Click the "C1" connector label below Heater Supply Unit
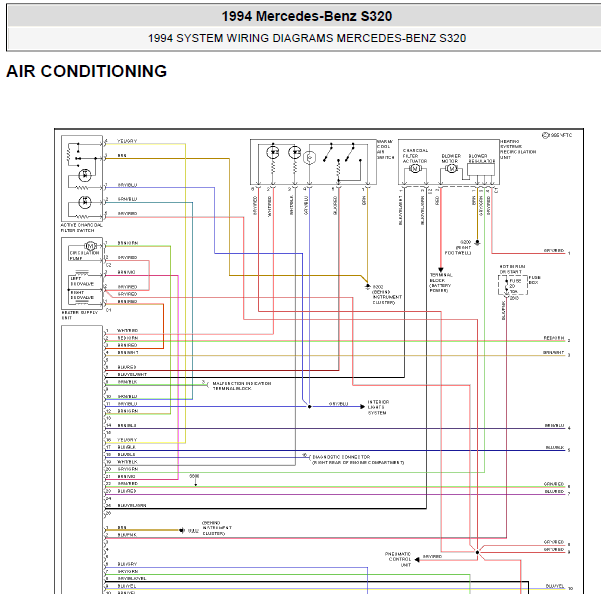The image size is (601, 594). pos(109,310)
